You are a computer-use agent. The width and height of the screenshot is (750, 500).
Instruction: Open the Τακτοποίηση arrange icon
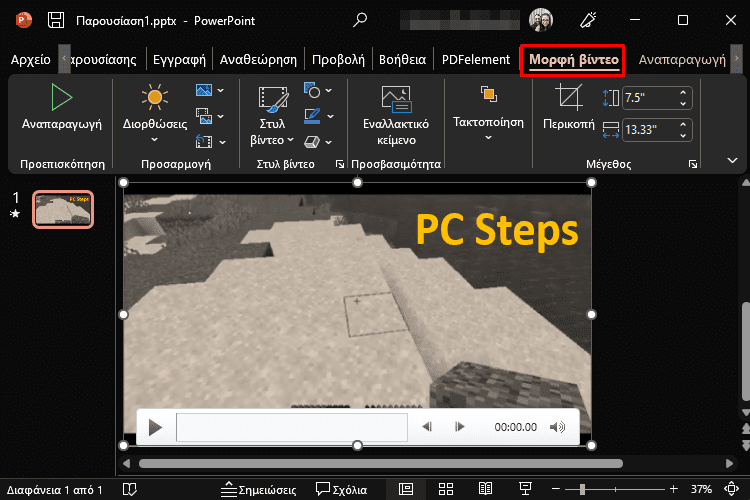[x=488, y=94]
